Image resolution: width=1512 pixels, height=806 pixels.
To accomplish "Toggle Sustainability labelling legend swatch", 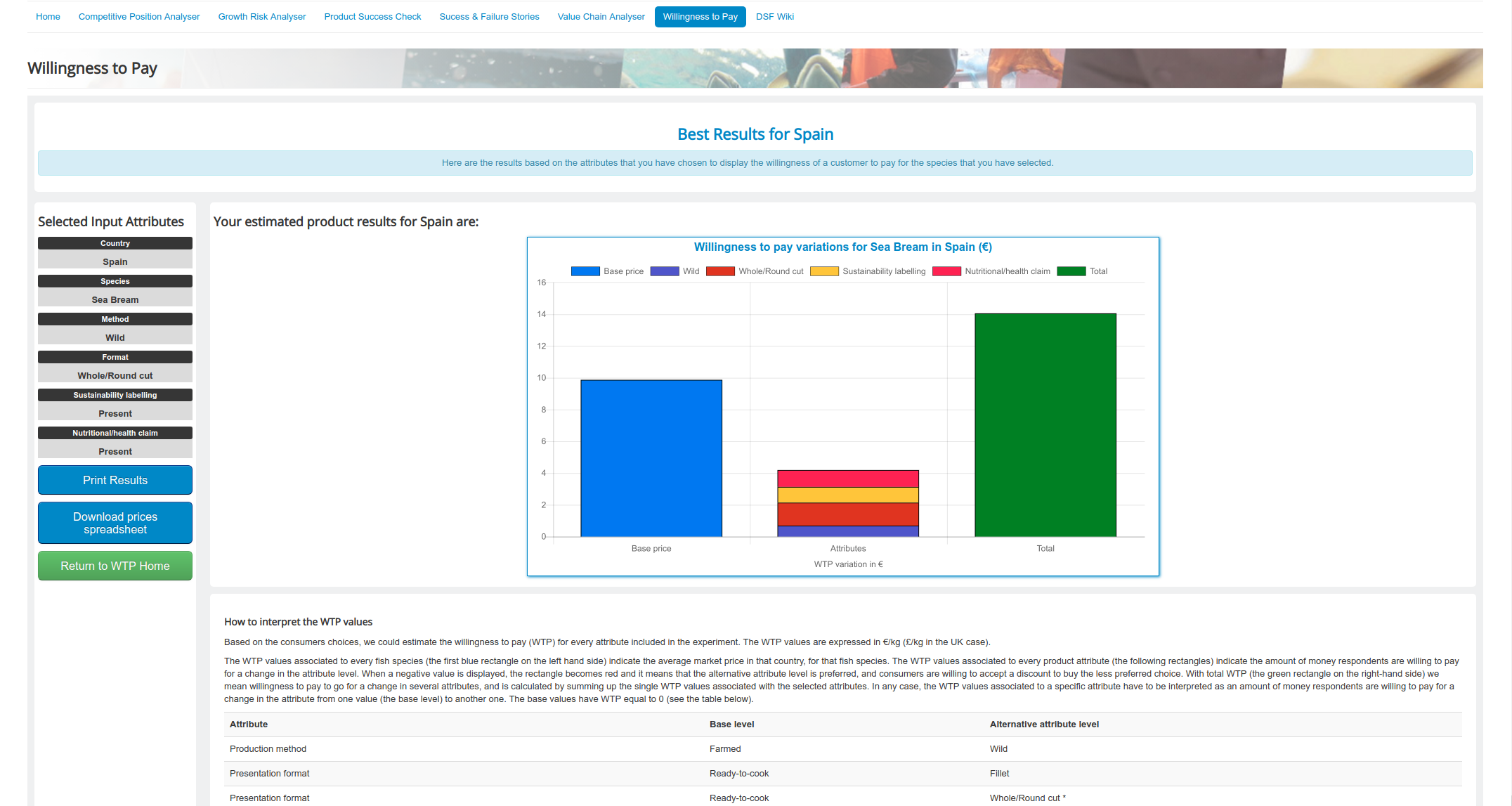I will pyautogui.click(x=824, y=271).
